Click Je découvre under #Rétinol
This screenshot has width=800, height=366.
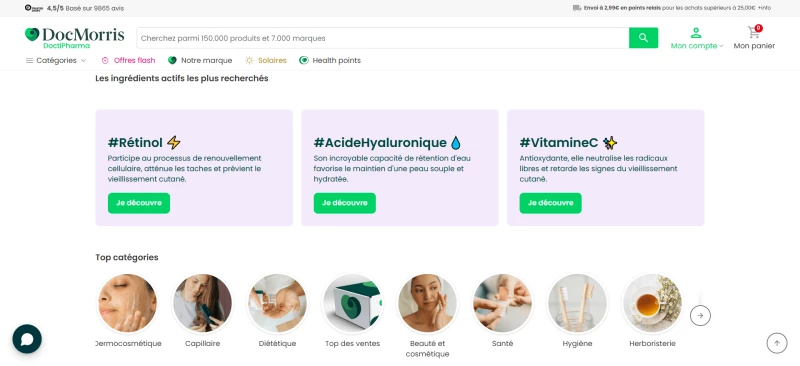pos(139,203)
